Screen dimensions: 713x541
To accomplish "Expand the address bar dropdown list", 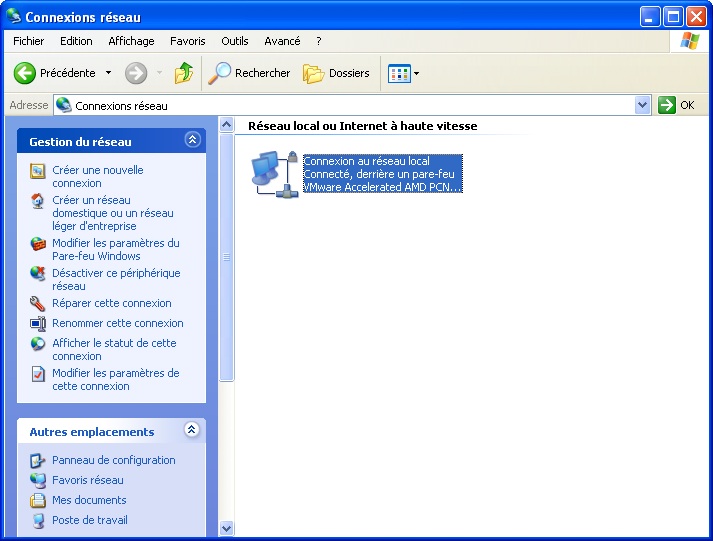I will [x=642, y=105].
